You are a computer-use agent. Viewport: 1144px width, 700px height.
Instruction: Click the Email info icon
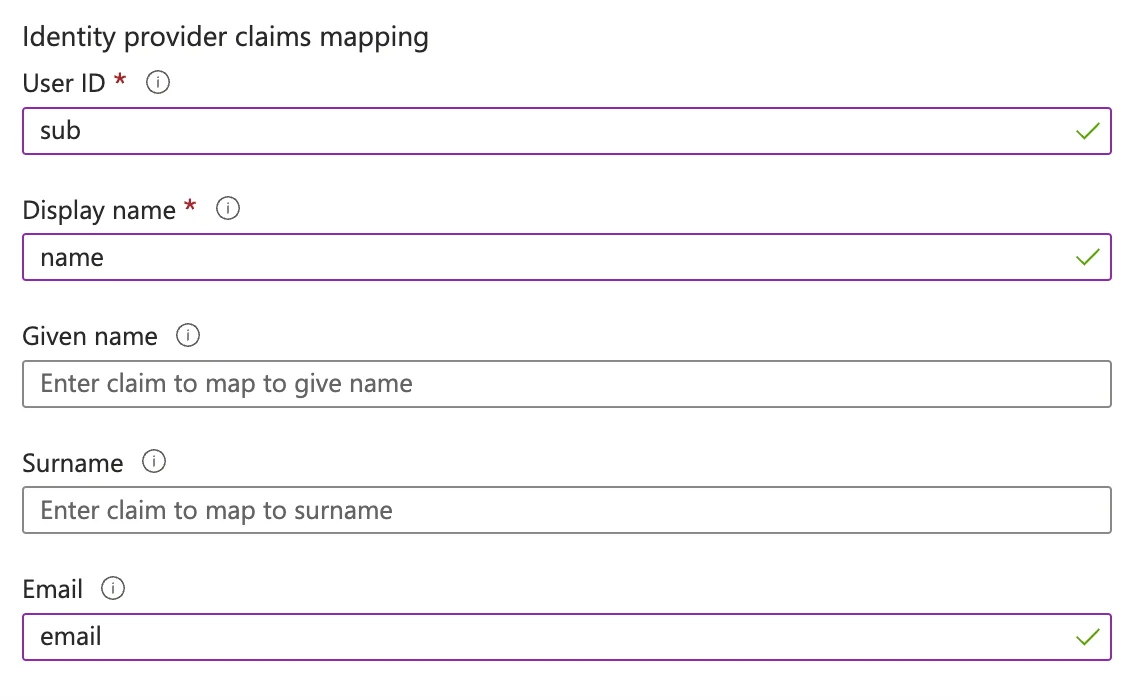[x=113, y=589]
